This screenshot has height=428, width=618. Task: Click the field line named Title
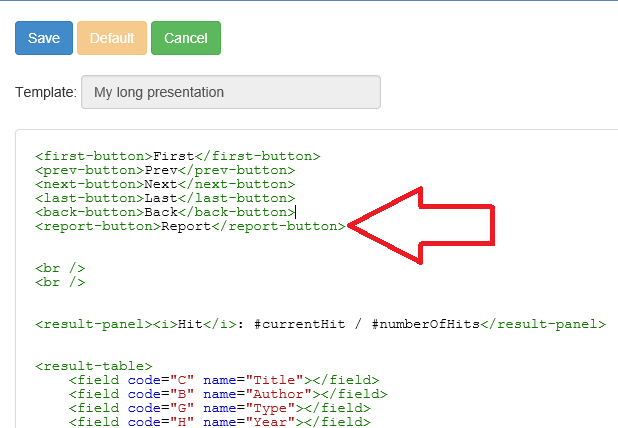pyautogui.click(x=224, y=380)
